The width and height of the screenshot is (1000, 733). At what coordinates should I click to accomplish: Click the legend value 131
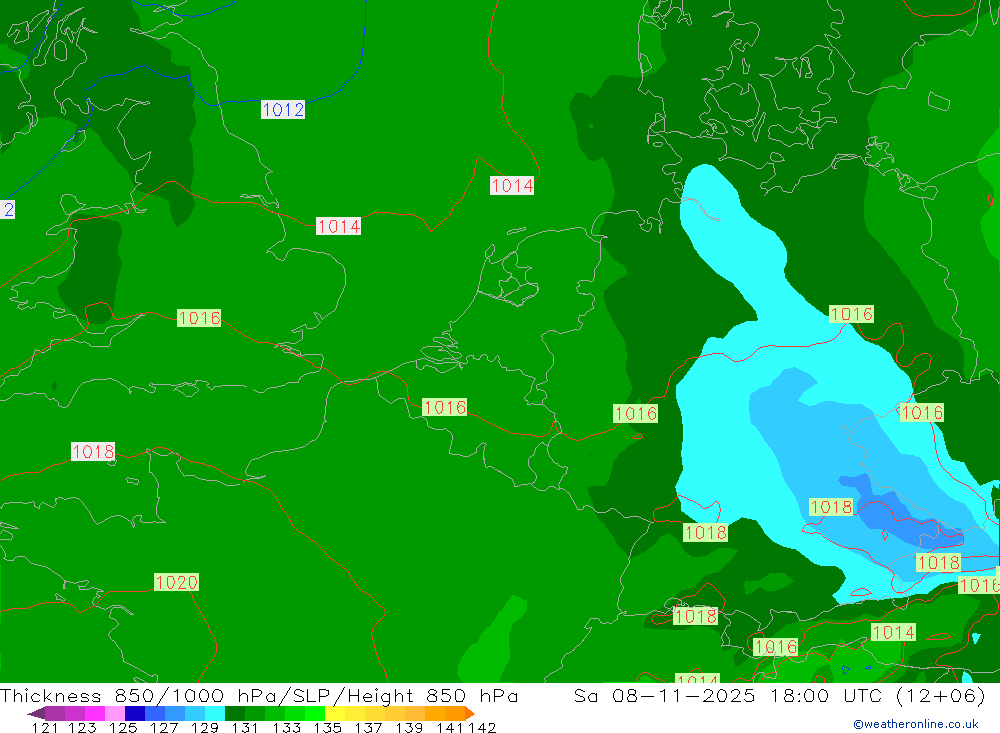[x=244, y=727]
